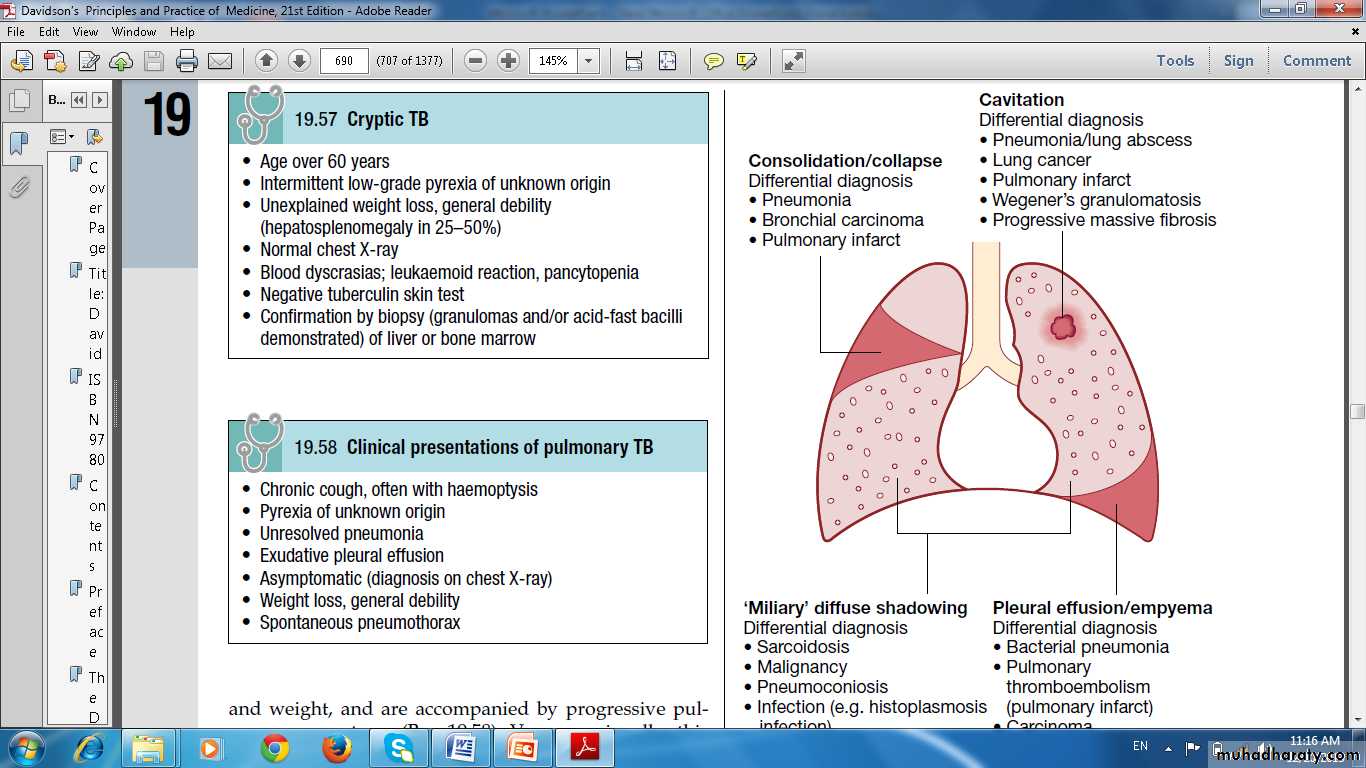The image size is (1366, 768).
Task: Click the Print file icon
Action: click(x=186, y=61)
